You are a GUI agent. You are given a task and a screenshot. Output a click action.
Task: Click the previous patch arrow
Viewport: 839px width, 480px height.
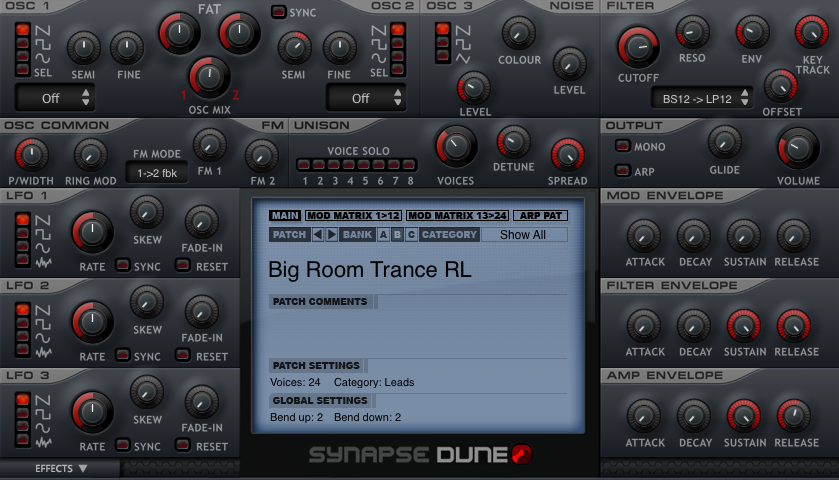click(318, 234)
